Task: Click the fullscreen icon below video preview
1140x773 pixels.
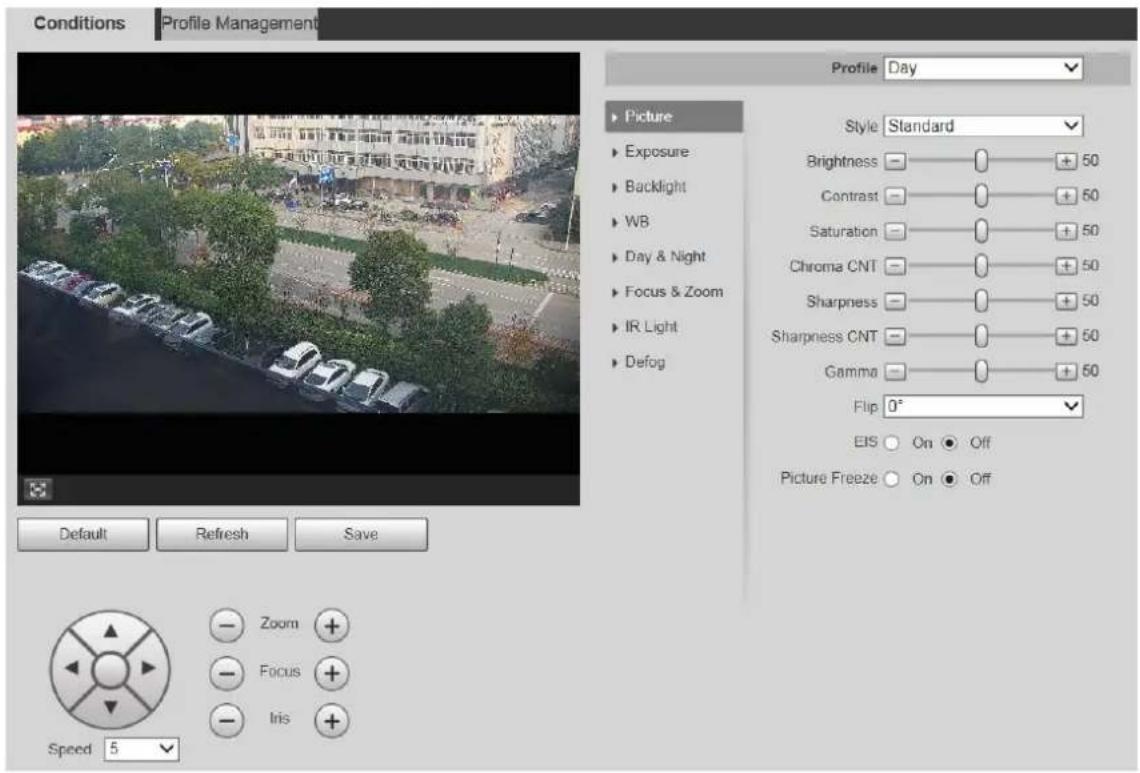Action: (37, 489)
